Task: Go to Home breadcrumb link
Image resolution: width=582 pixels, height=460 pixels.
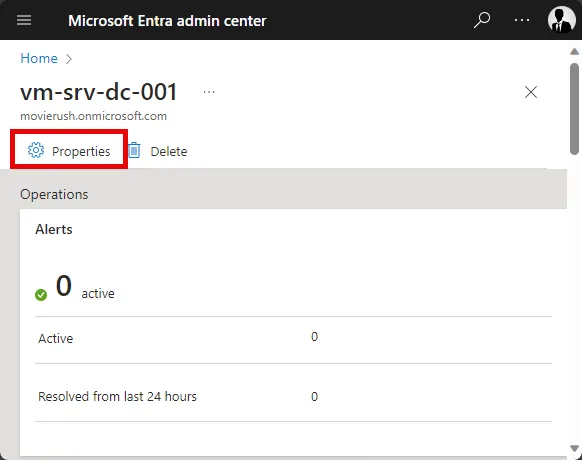Action: point(39,58)
